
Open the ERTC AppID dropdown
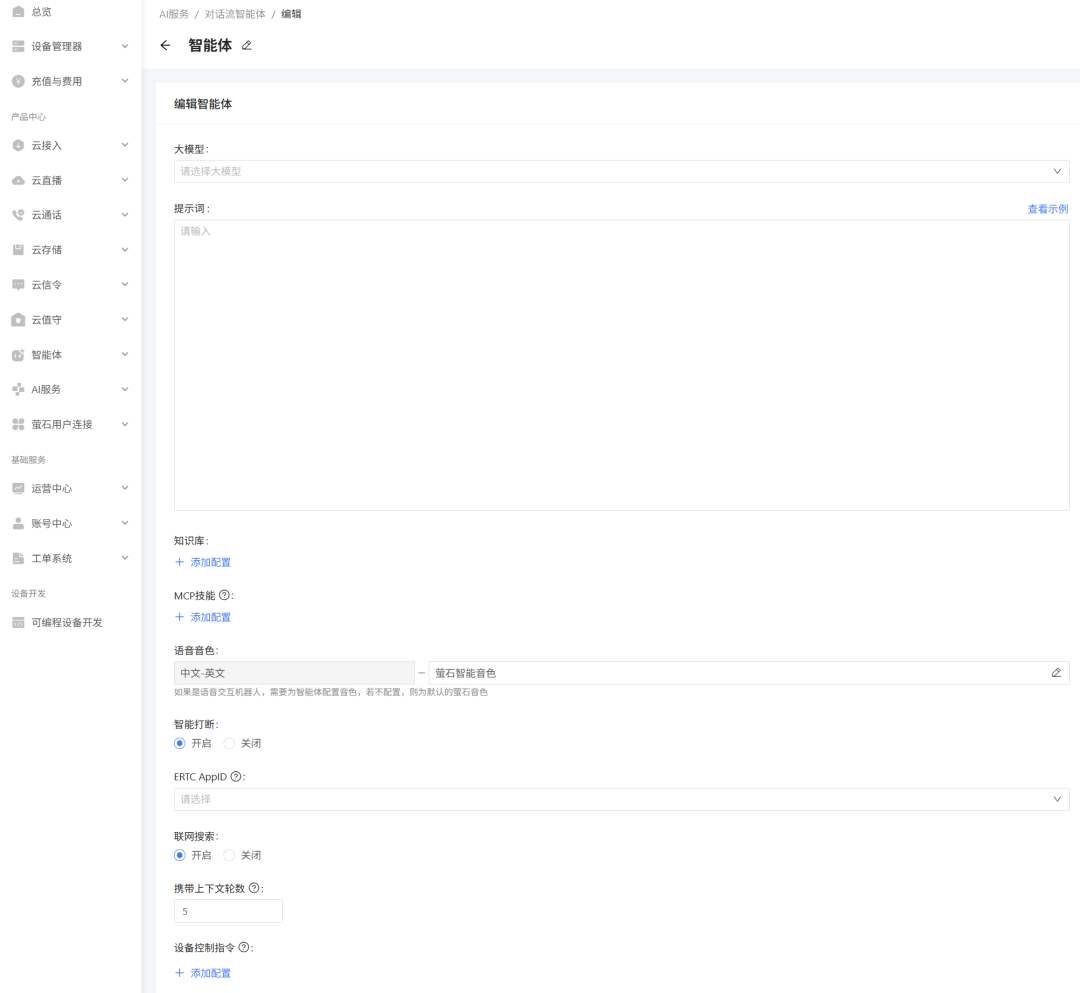tap(621, 799)
